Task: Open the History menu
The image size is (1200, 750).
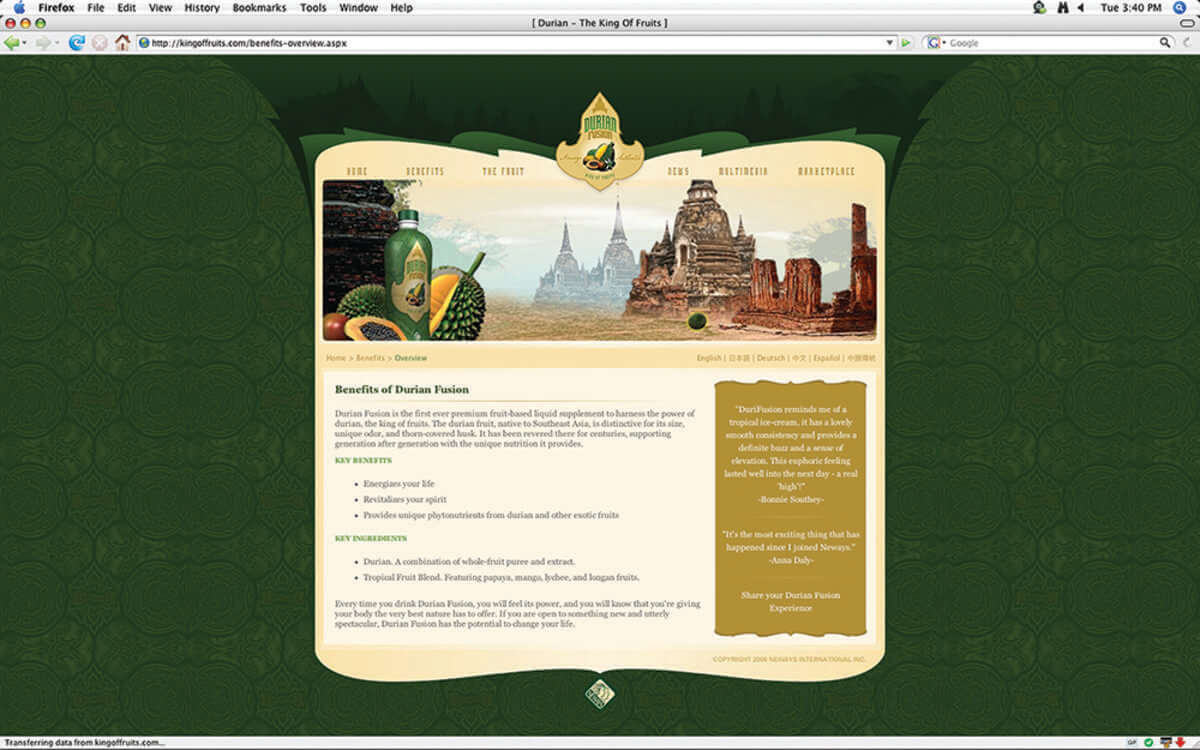Action: coord(202,7)
